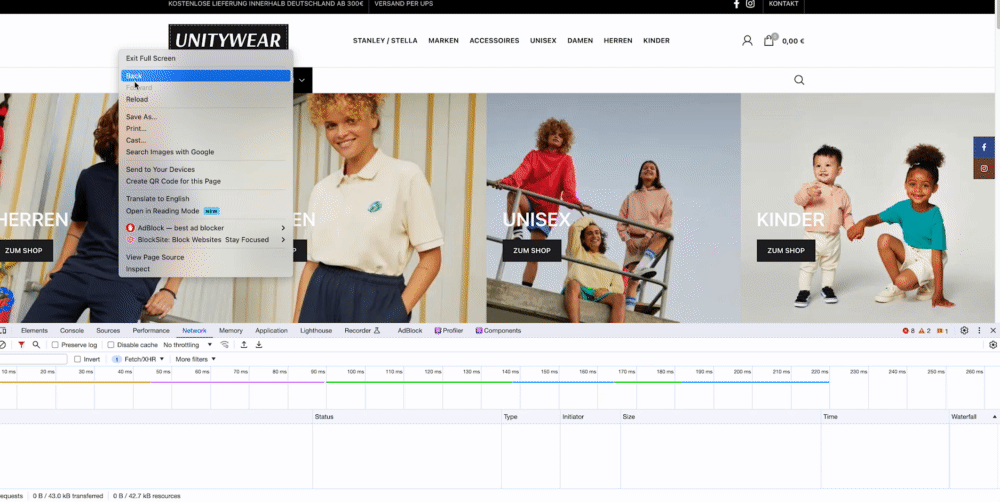Click the issues count flag badge
The image size is (1000, 502).
click(942, 330)
